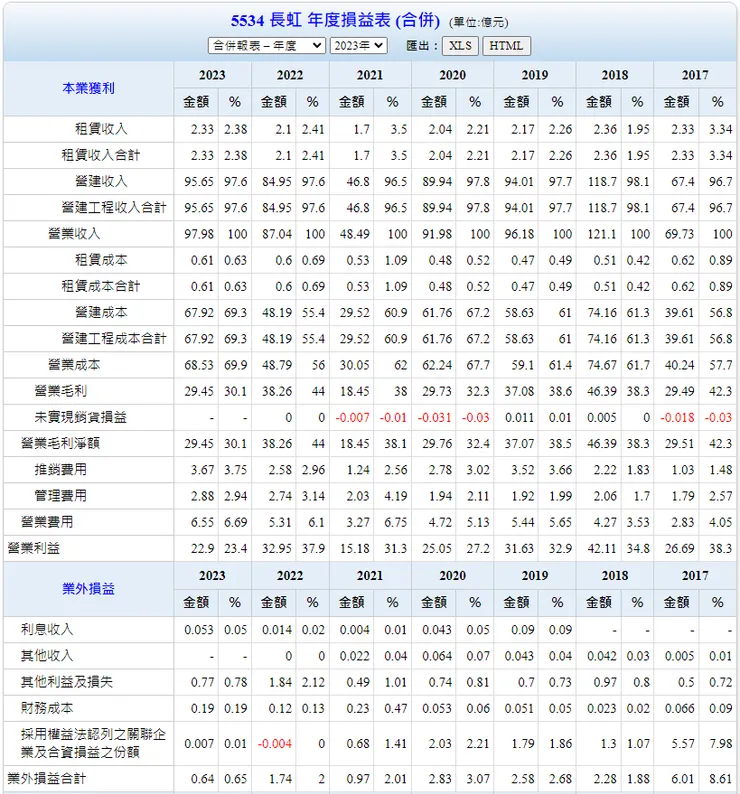Select the 營建工程成本合計 row label
This screenshot has height=794, width=740.
click(x=114, y=339)
